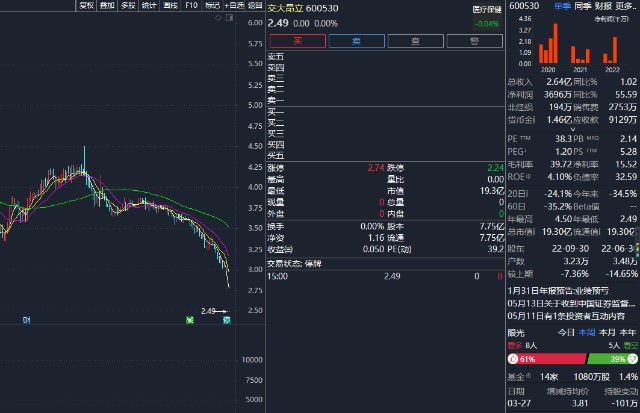Select the 今日 period tab in 眼光

566,333
